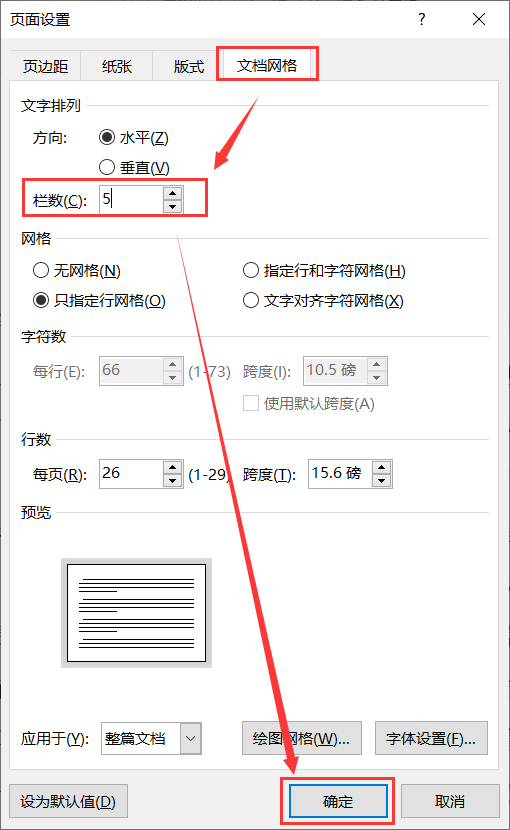This screenshot has width=510, height=830.
Task: Click the 跨度(T) field showing 15.6 磅
Action: point(340,474)
